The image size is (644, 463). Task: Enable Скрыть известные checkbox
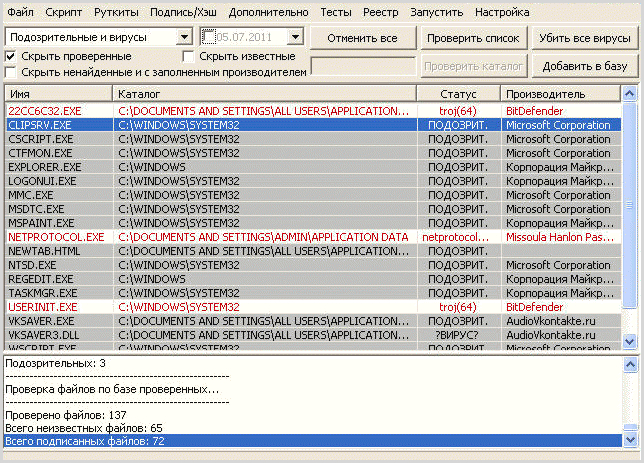pyautogui.click(x=188, y=56)
